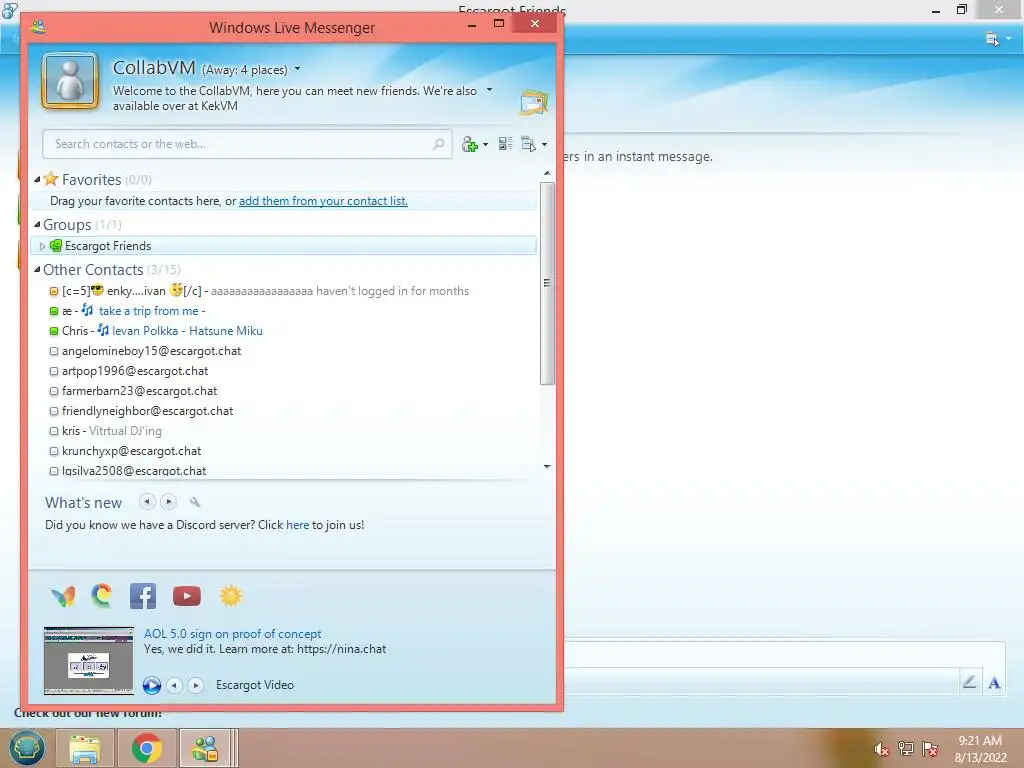Click the handwriting pen icon in chat window
Image resolution: width=1024 pixels, height=768 pixels.
[x=970, y=682]
